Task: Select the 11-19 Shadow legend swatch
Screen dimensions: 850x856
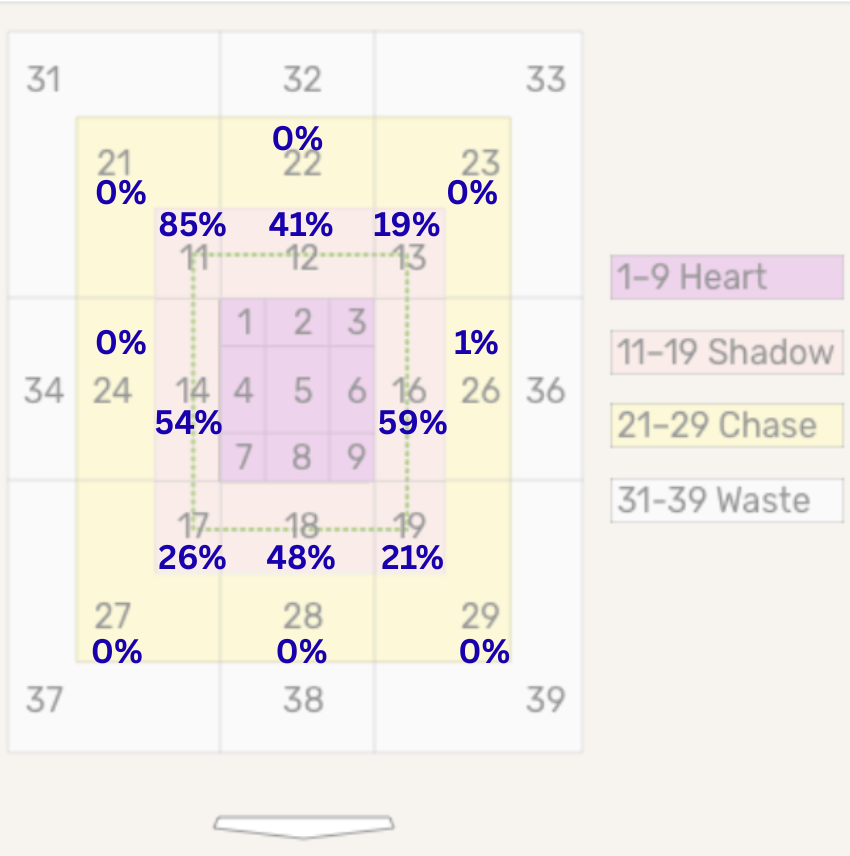Action: tap(727, 352)
